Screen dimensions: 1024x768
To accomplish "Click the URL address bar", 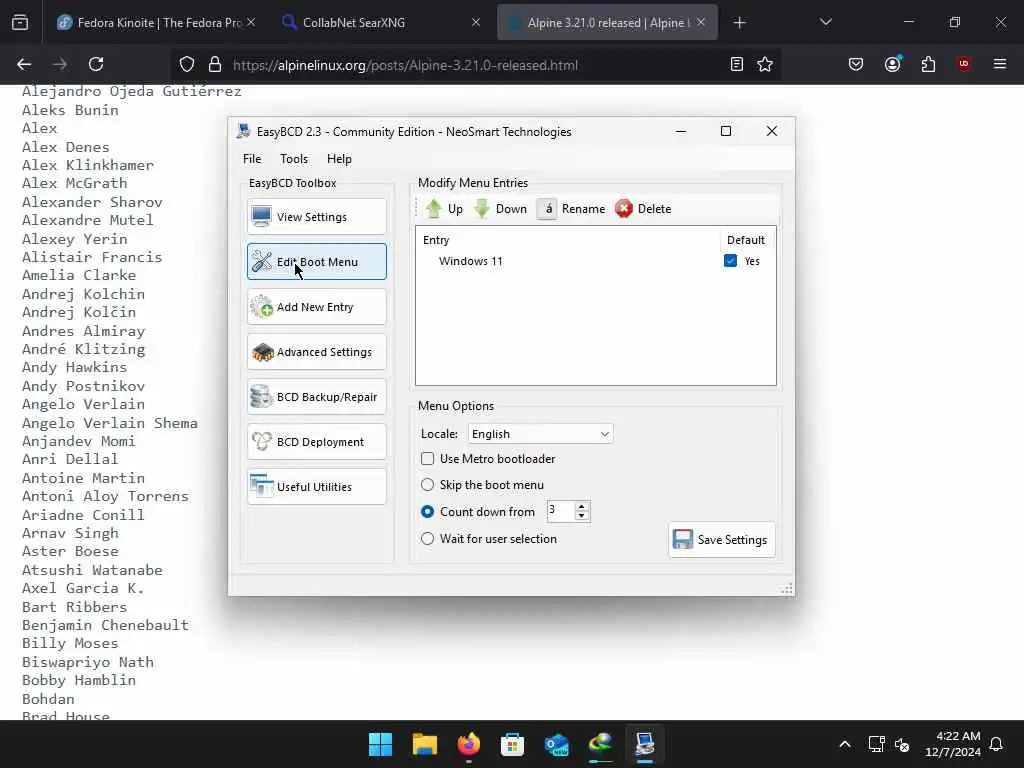I will click(x=477, y=65).
